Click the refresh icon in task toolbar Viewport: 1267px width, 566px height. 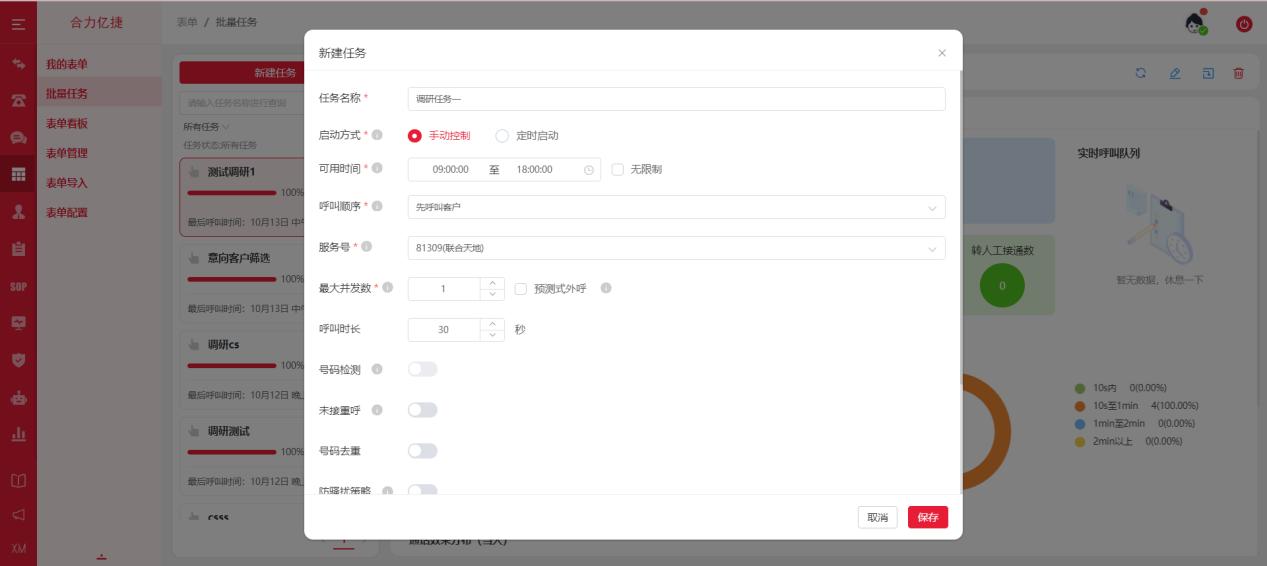[1140, 73]
